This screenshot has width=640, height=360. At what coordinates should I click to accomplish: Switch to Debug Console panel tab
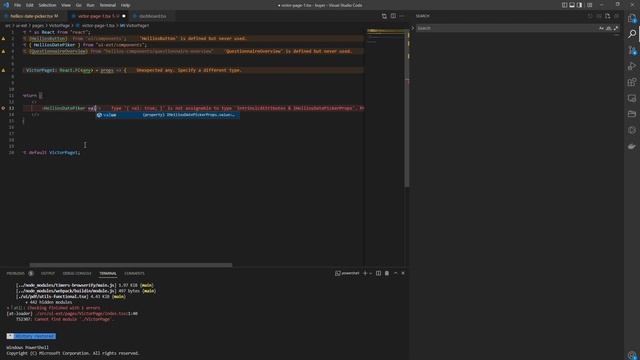click(x=77, y=273)
